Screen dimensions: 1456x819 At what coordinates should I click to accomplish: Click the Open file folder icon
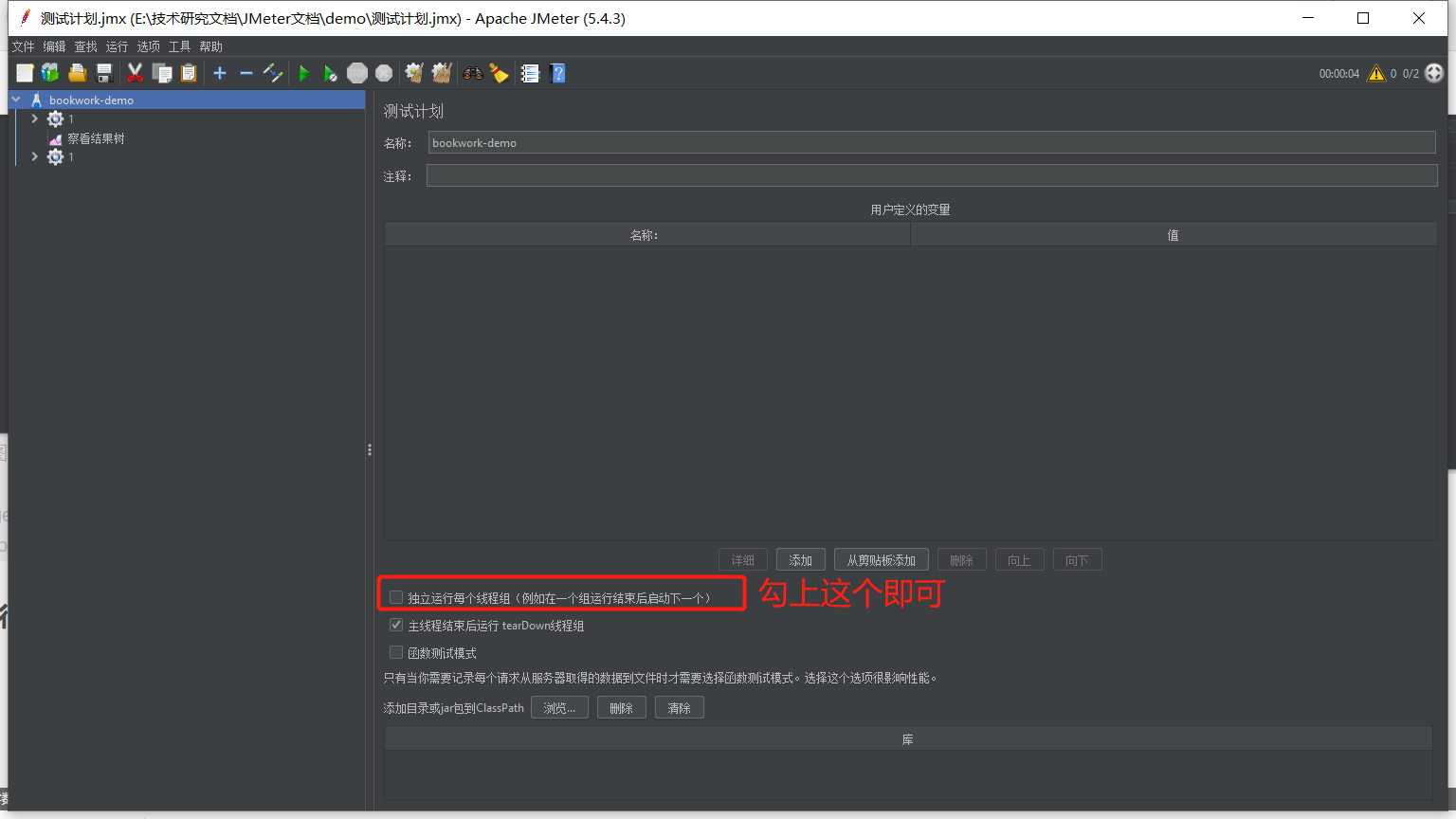pyautogui.click(x=78, y=73)
